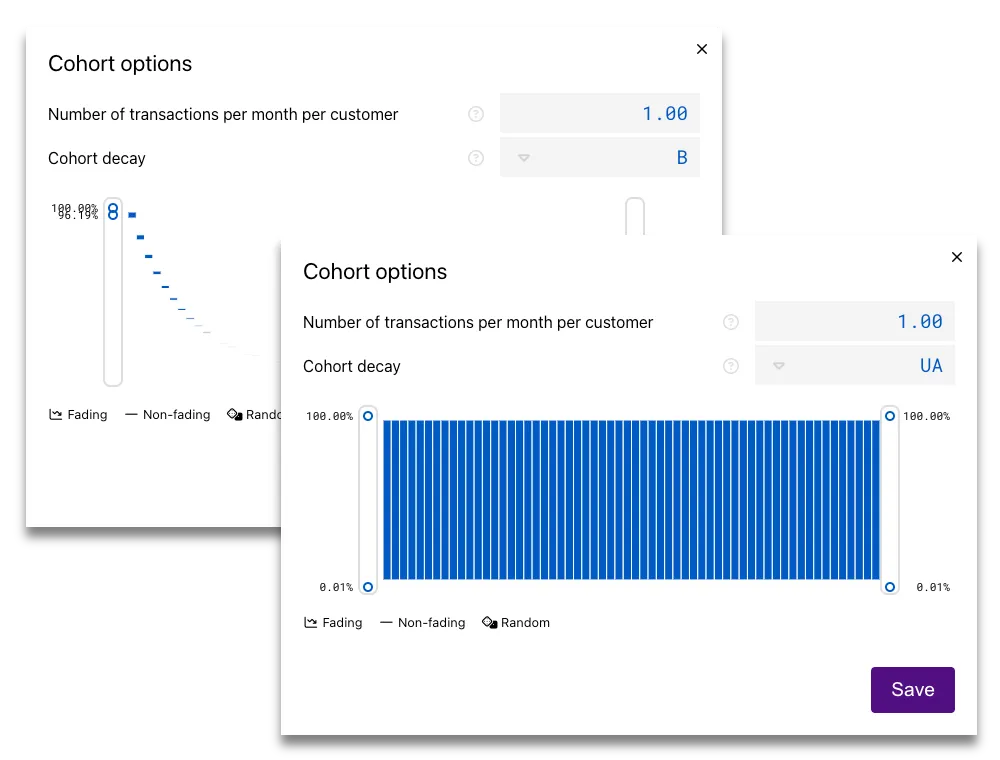Choose Non-fading preset in back dialog
Image resolution: width=1000 pixels, height=760 pixels.
pyautogui.click(x=167, y=414)
